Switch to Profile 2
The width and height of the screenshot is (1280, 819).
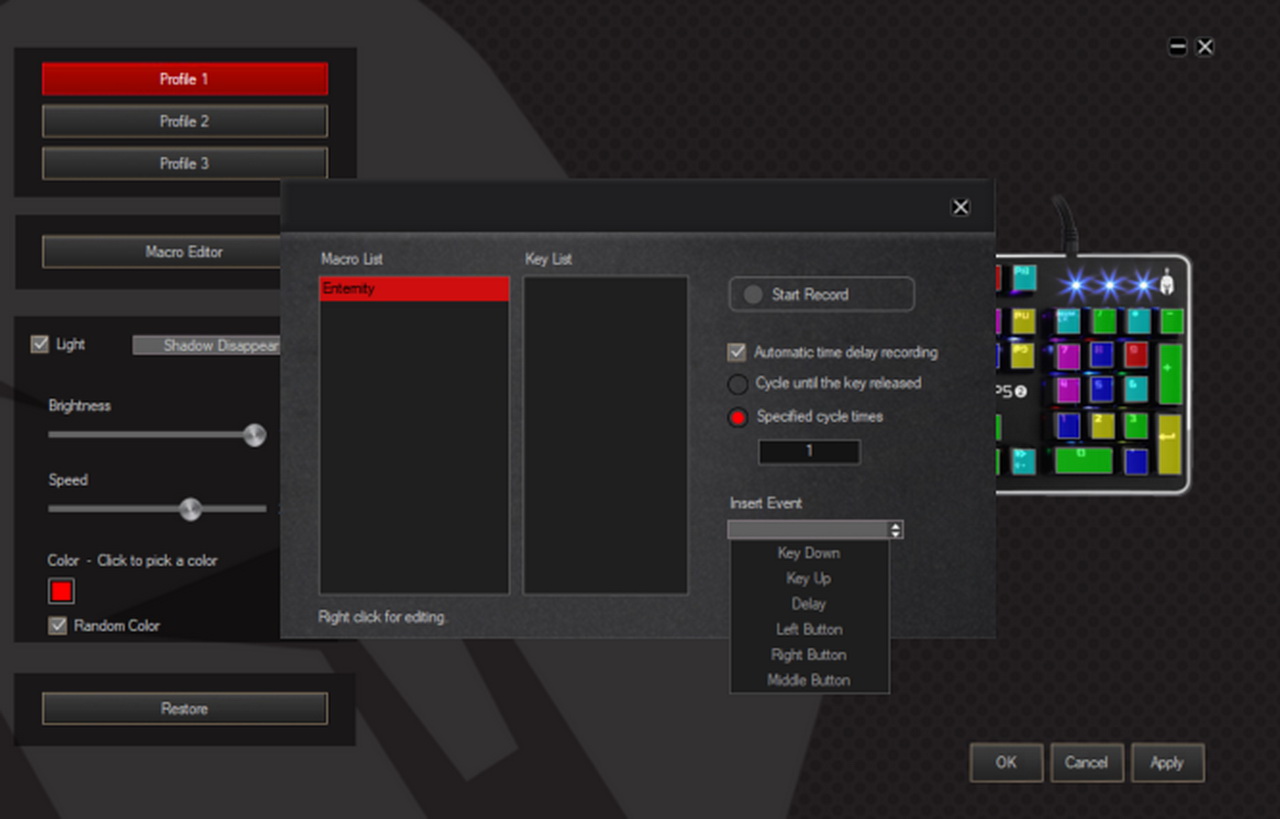pyautogui.click(x=184, y=121)
